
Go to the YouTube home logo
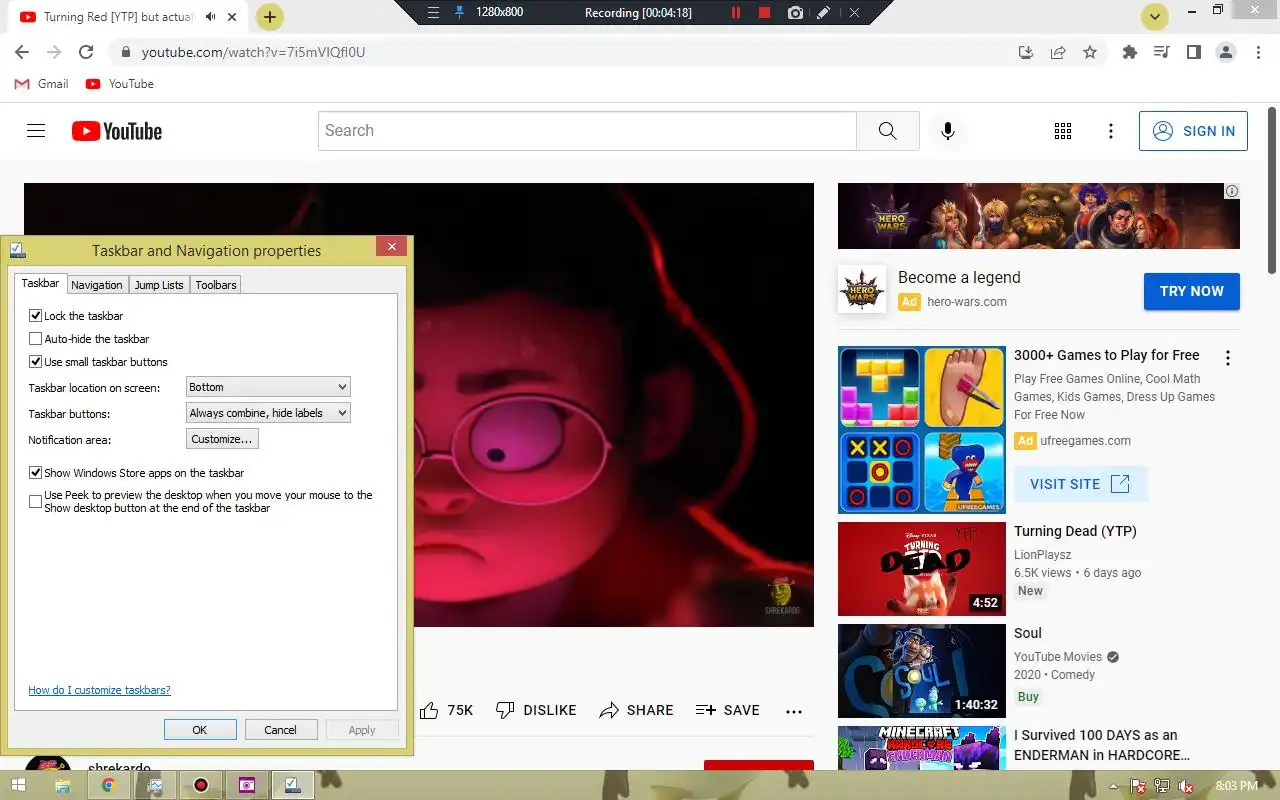[x=117, y=131]
